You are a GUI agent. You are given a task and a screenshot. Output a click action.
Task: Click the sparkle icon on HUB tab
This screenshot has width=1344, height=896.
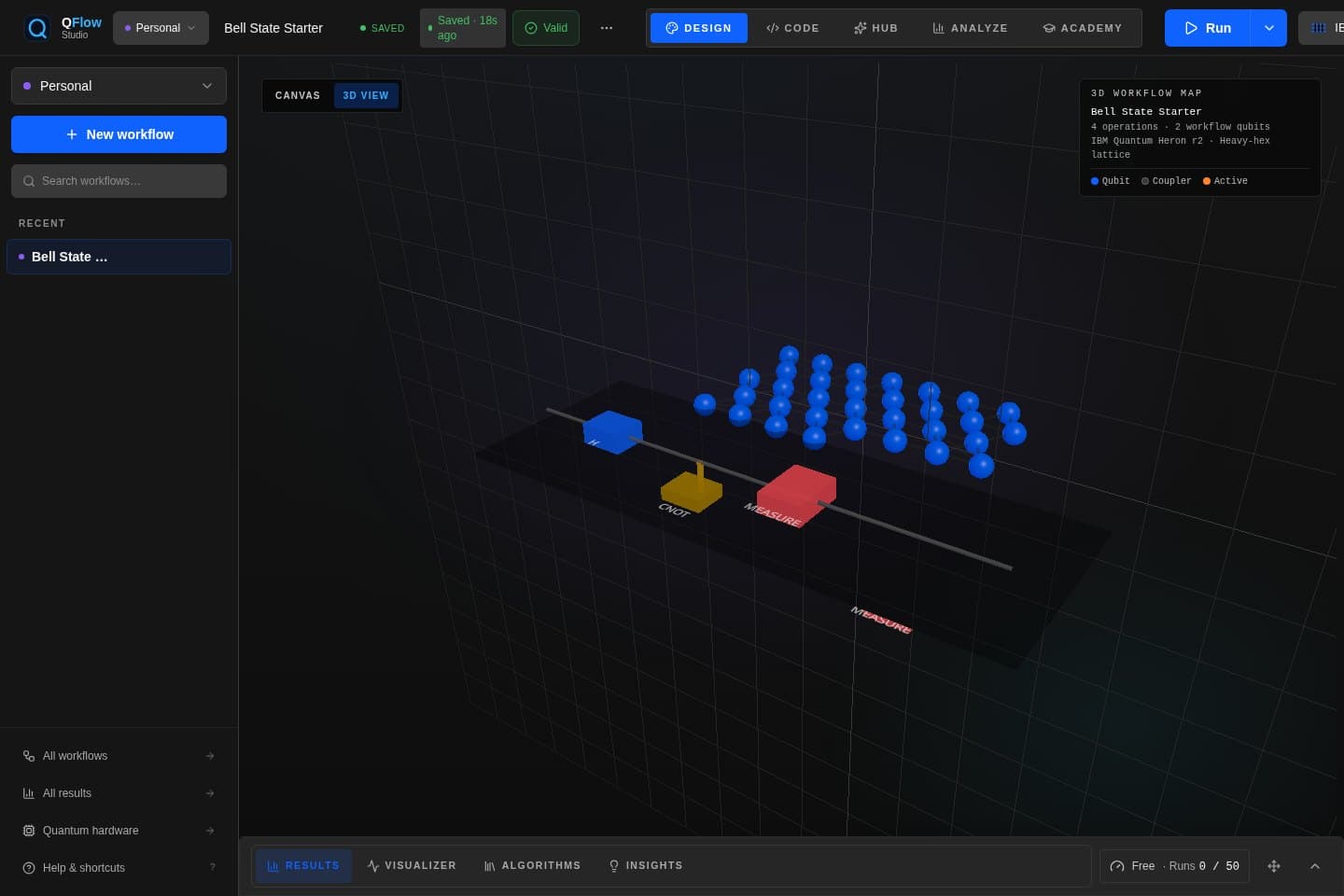(861, 28)
